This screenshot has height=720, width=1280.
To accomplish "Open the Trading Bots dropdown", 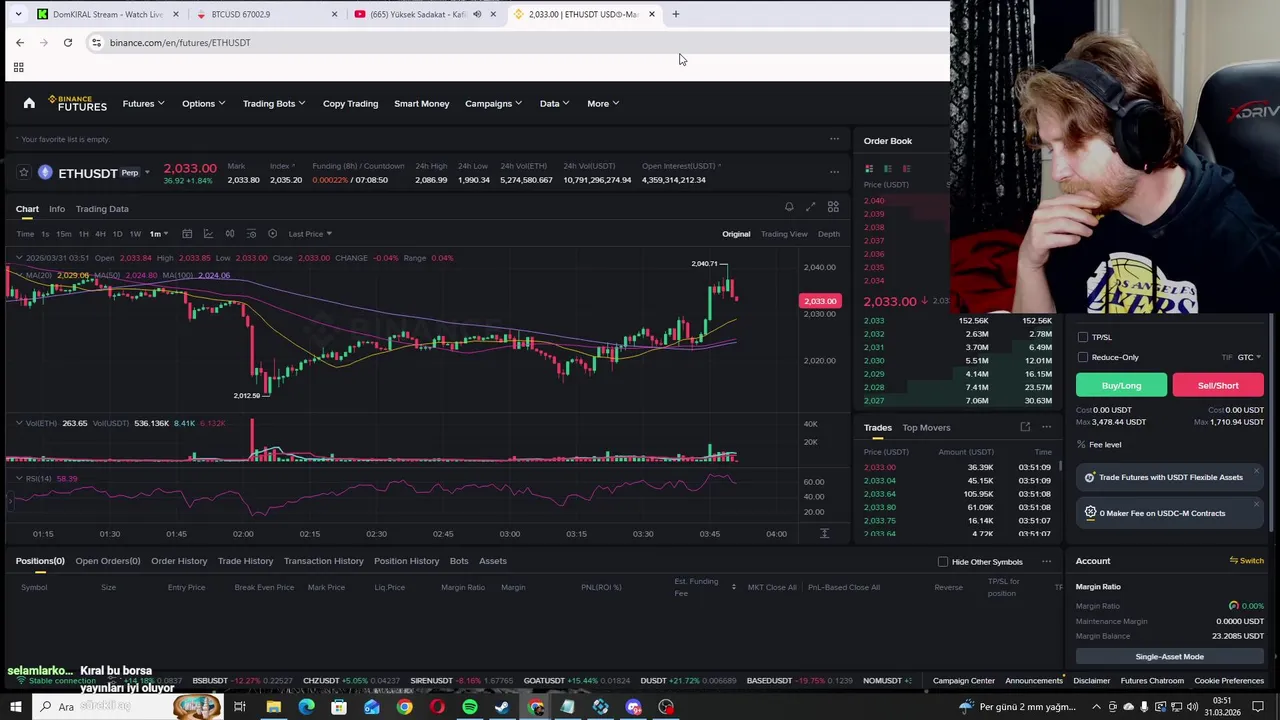I will pyautogui.click(x=274, y=103).
